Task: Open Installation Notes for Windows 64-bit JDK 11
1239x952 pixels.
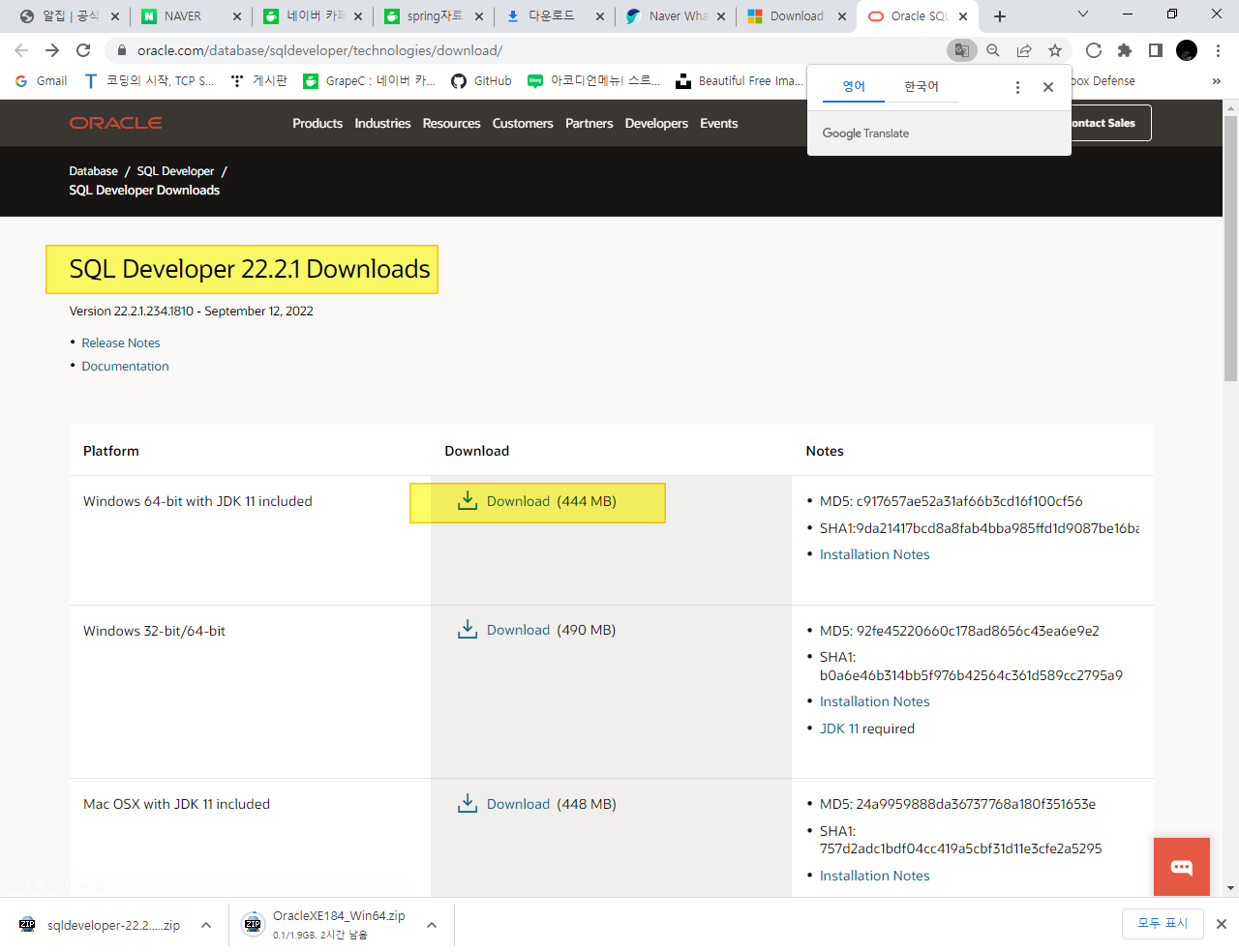Action: 874,554
